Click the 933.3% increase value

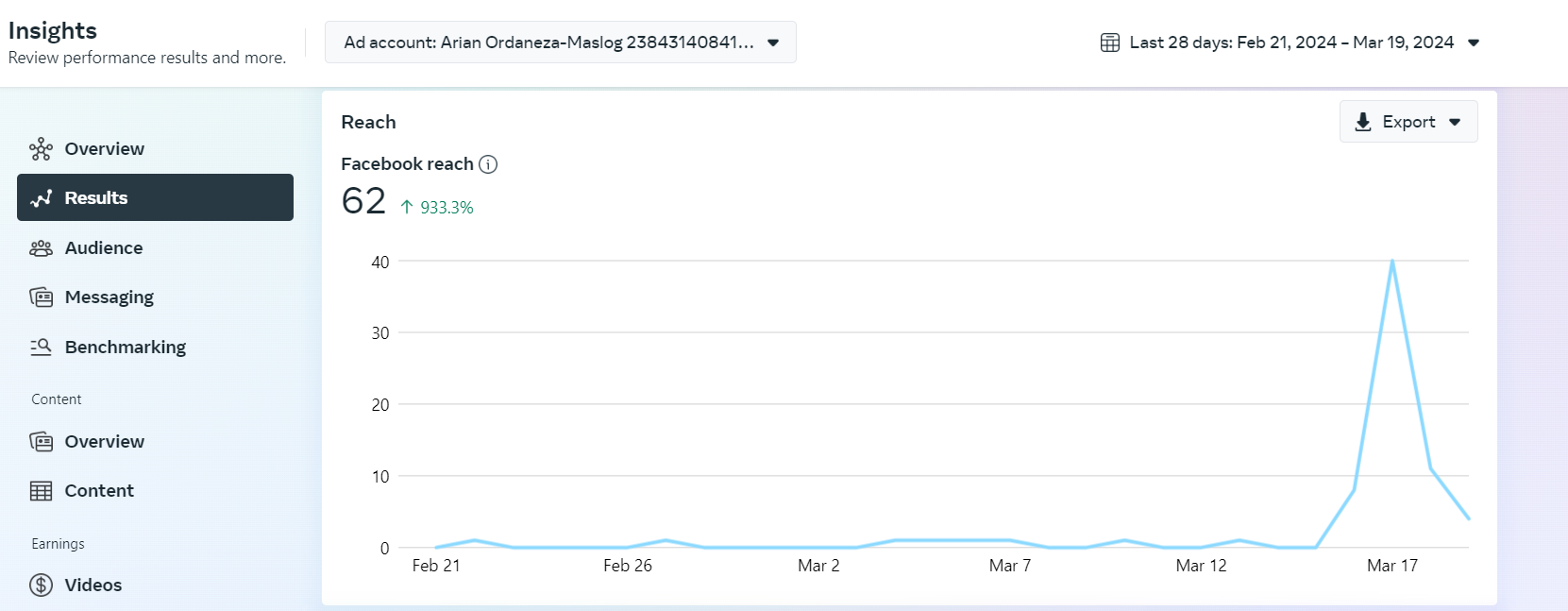click(x=447, y=208)
